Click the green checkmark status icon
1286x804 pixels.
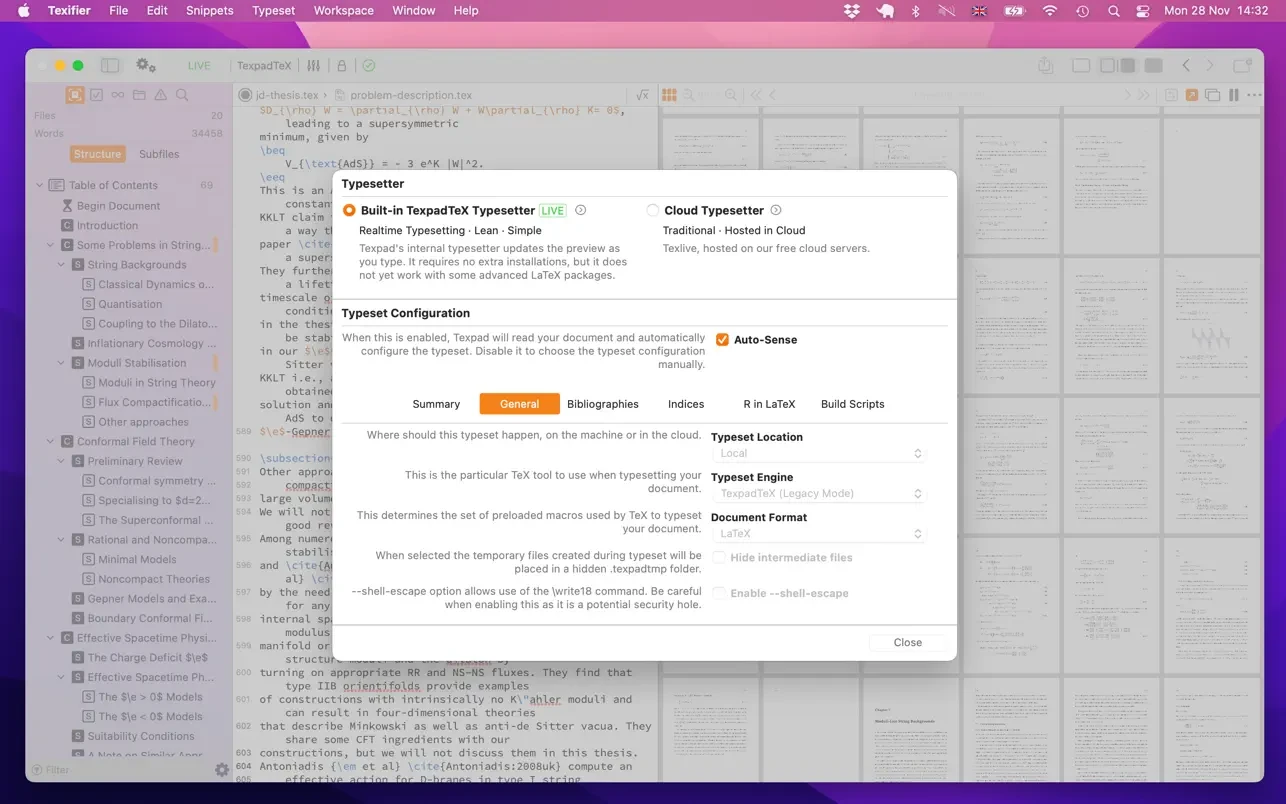tap(369, 66)
